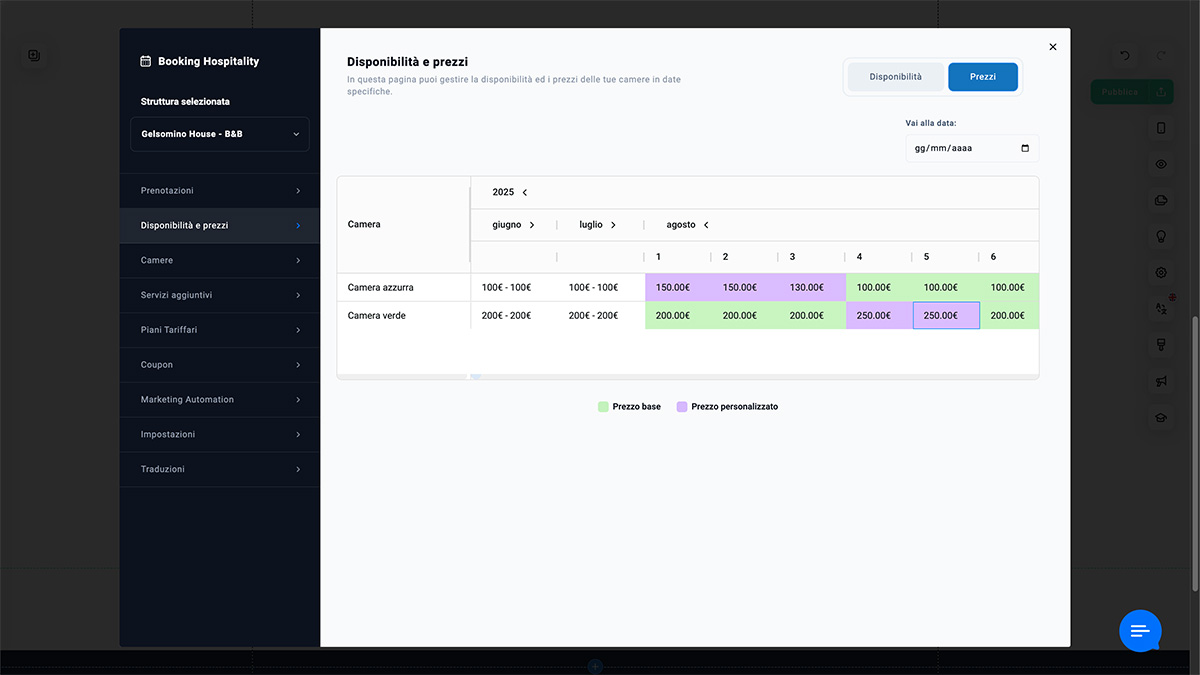Click the Camera azzurra row label
1200x675 pixels.
pos(381,287)
